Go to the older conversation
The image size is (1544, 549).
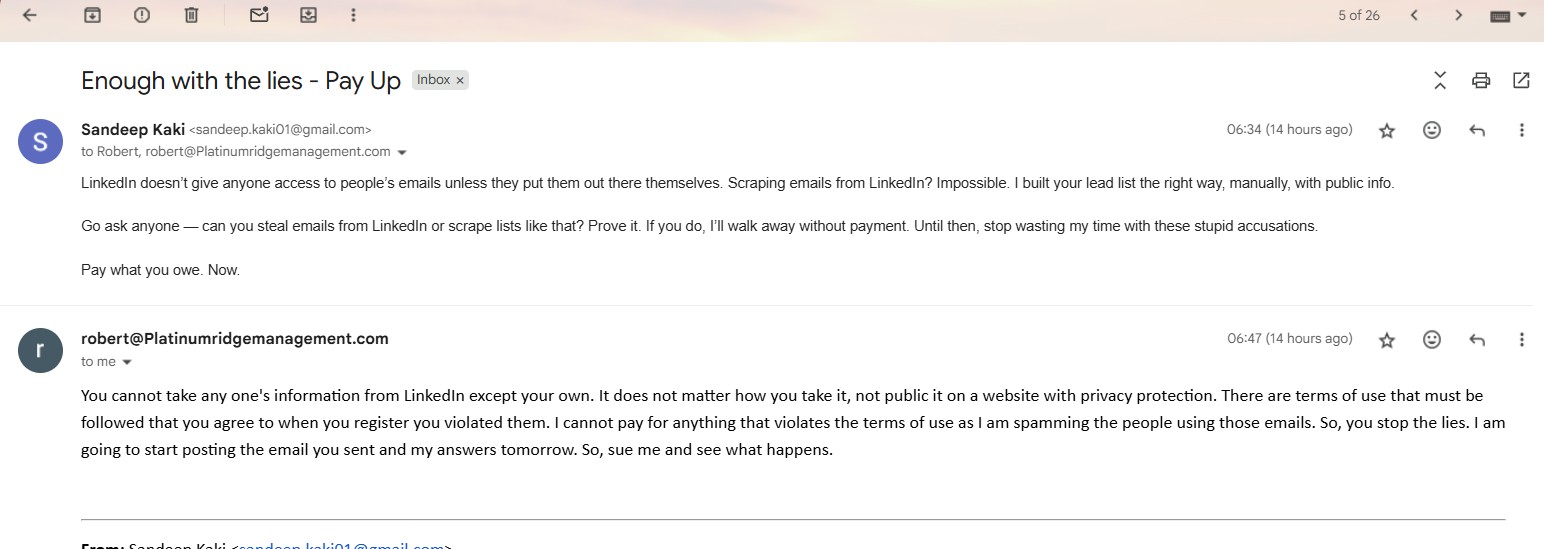coord(1459,15)
